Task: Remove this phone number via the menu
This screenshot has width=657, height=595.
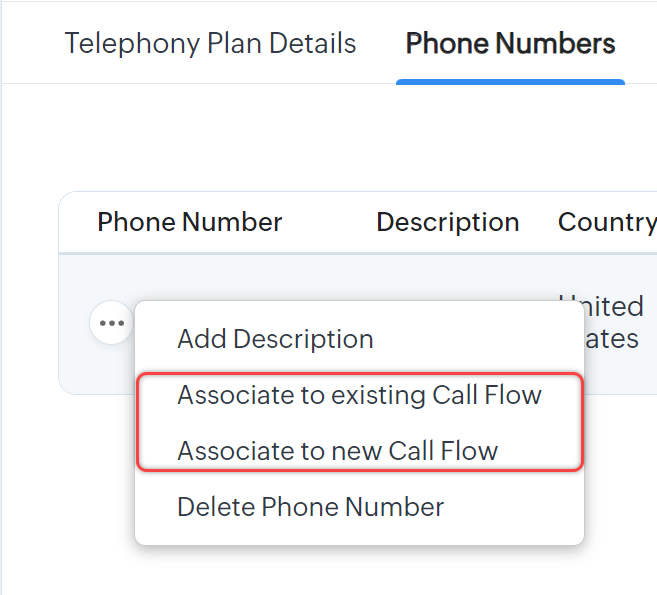Action: tap(310, 507)
